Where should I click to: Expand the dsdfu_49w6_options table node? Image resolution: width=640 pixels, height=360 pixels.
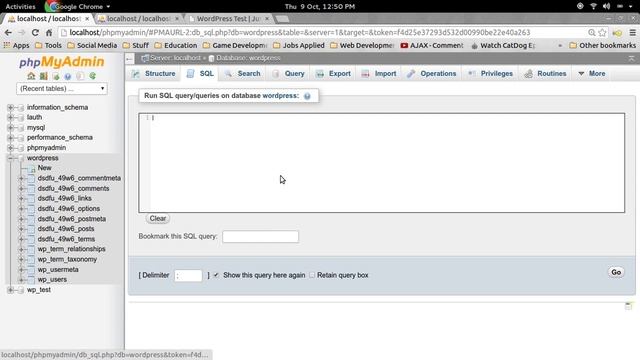coord(21,209)
